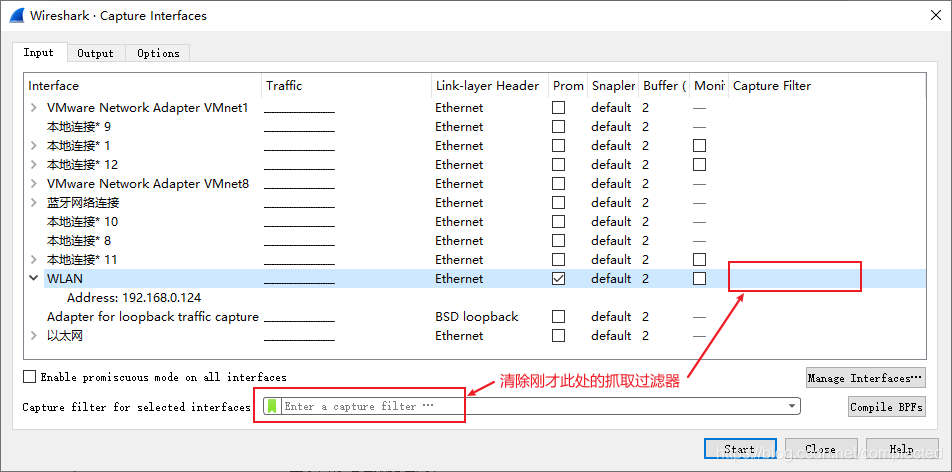Open Manage Interfaces dialog
The width and height of the screenshot is (952, 472).
coord(865,378)
